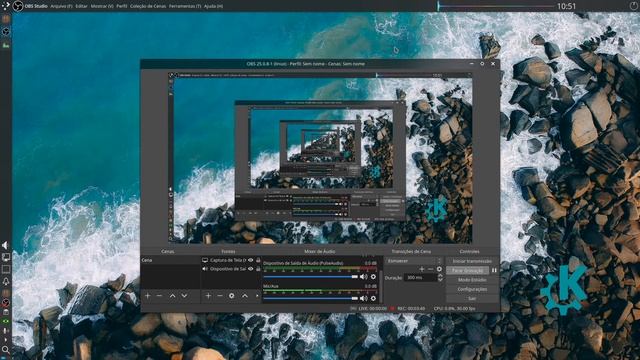Remove the selected scene with minus icon
Viewport: 640px width, 360px height.
coord(159,296)
